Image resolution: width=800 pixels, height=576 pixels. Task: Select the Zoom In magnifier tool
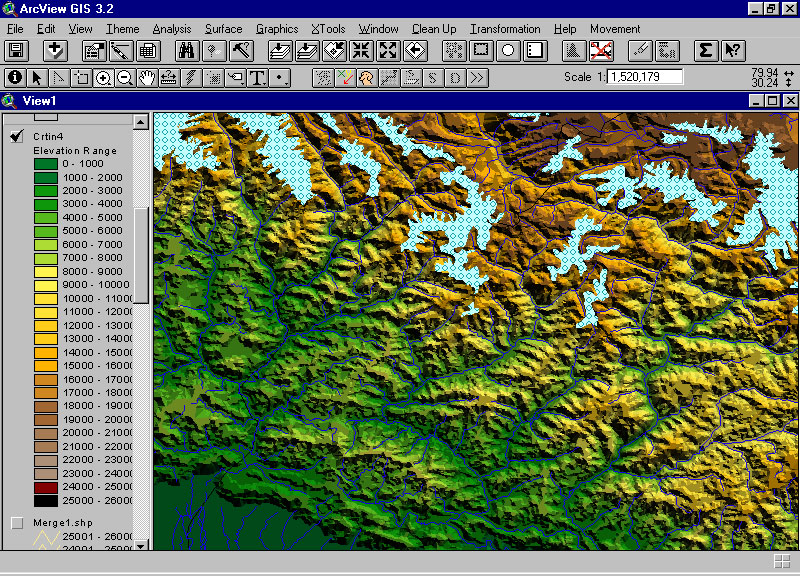pos(103,77)
